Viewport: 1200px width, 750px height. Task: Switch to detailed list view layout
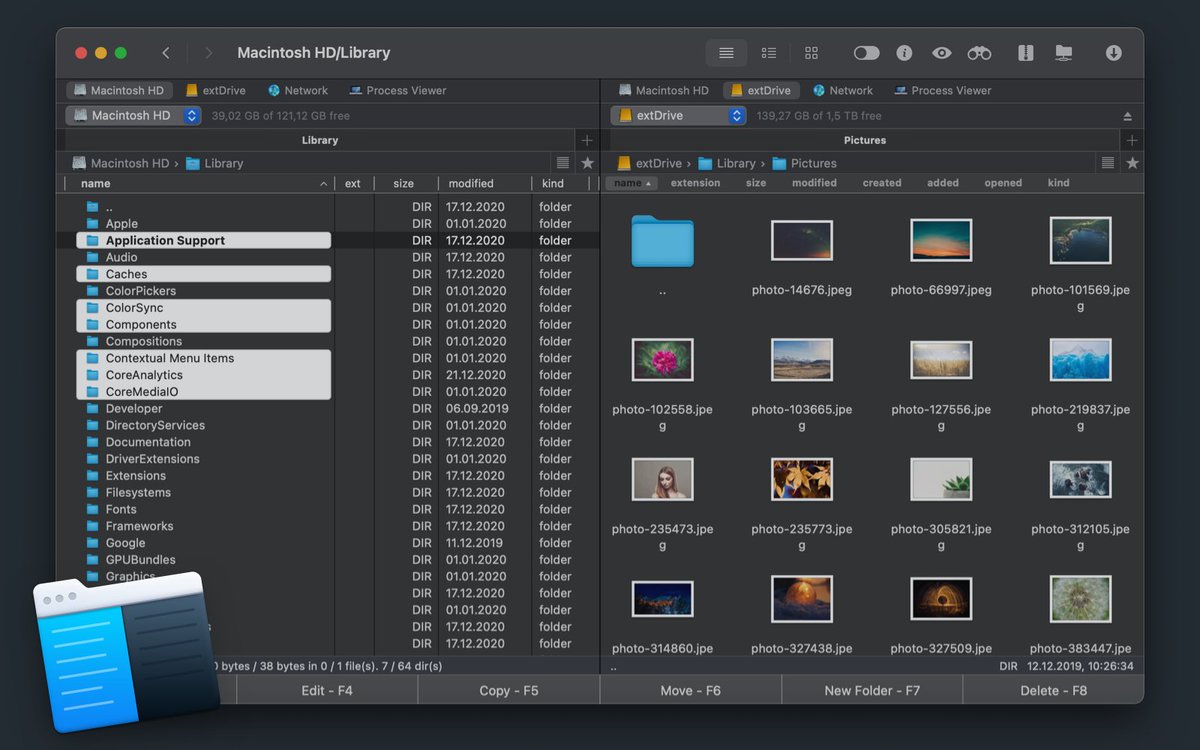point(768,52)
